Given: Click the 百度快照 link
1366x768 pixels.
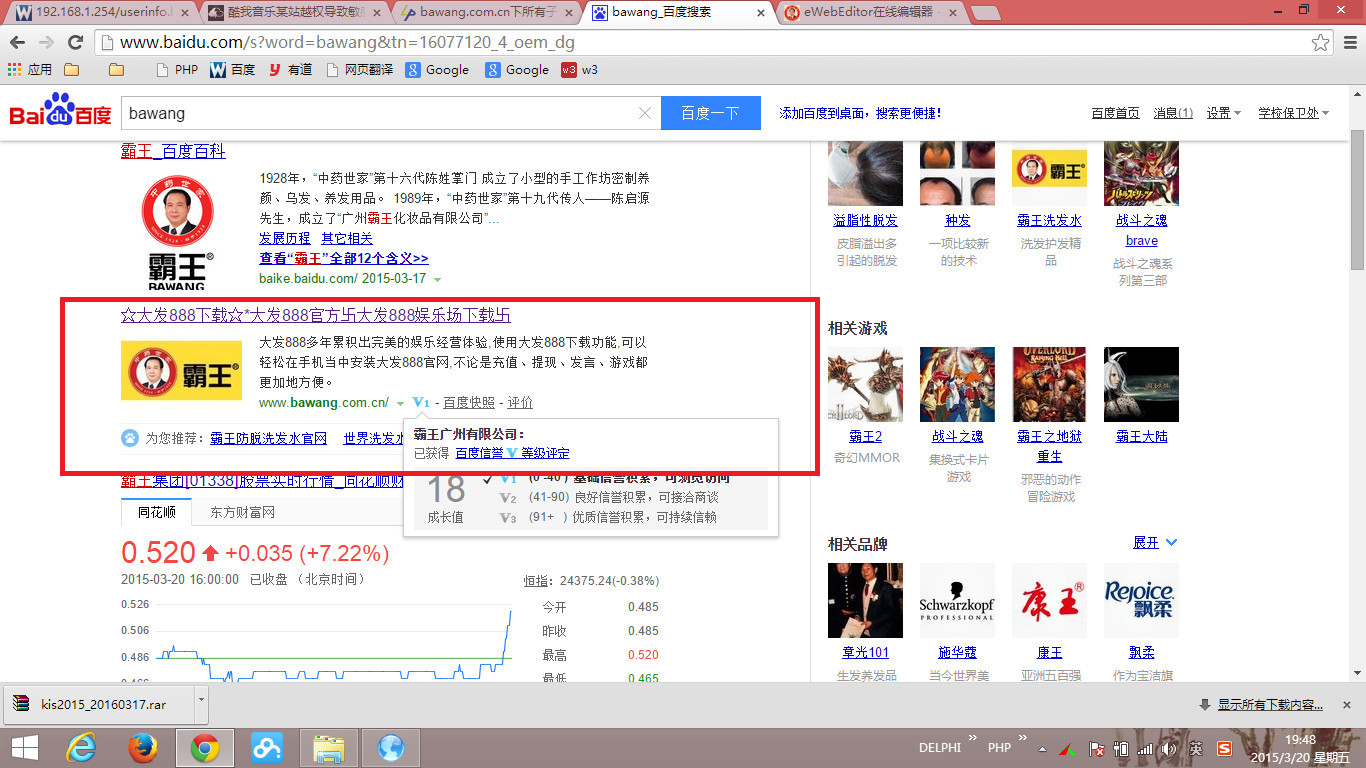Looking at the screenshot, I should [x=469, y=402].
